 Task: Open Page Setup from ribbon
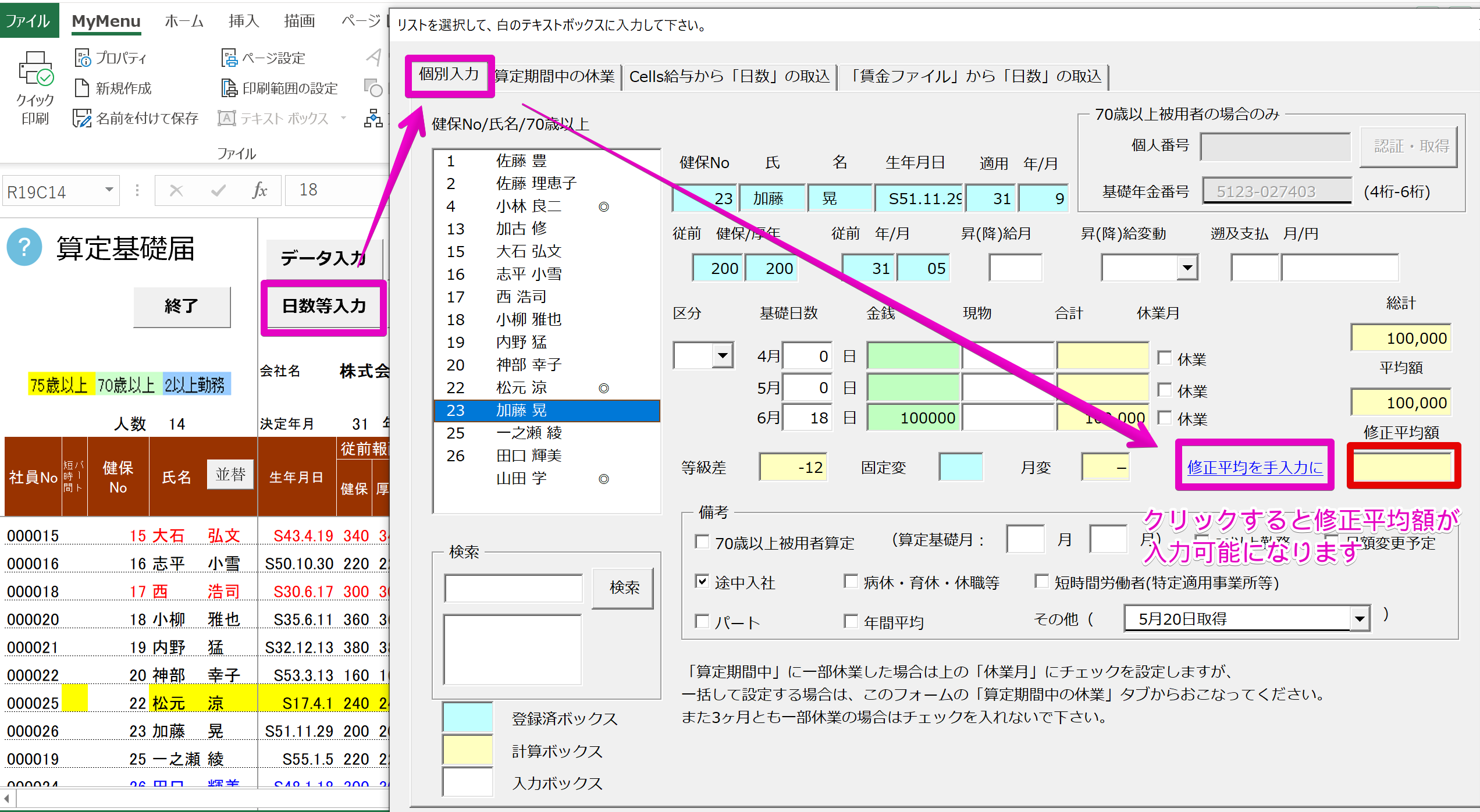click(x=263, y=58)
